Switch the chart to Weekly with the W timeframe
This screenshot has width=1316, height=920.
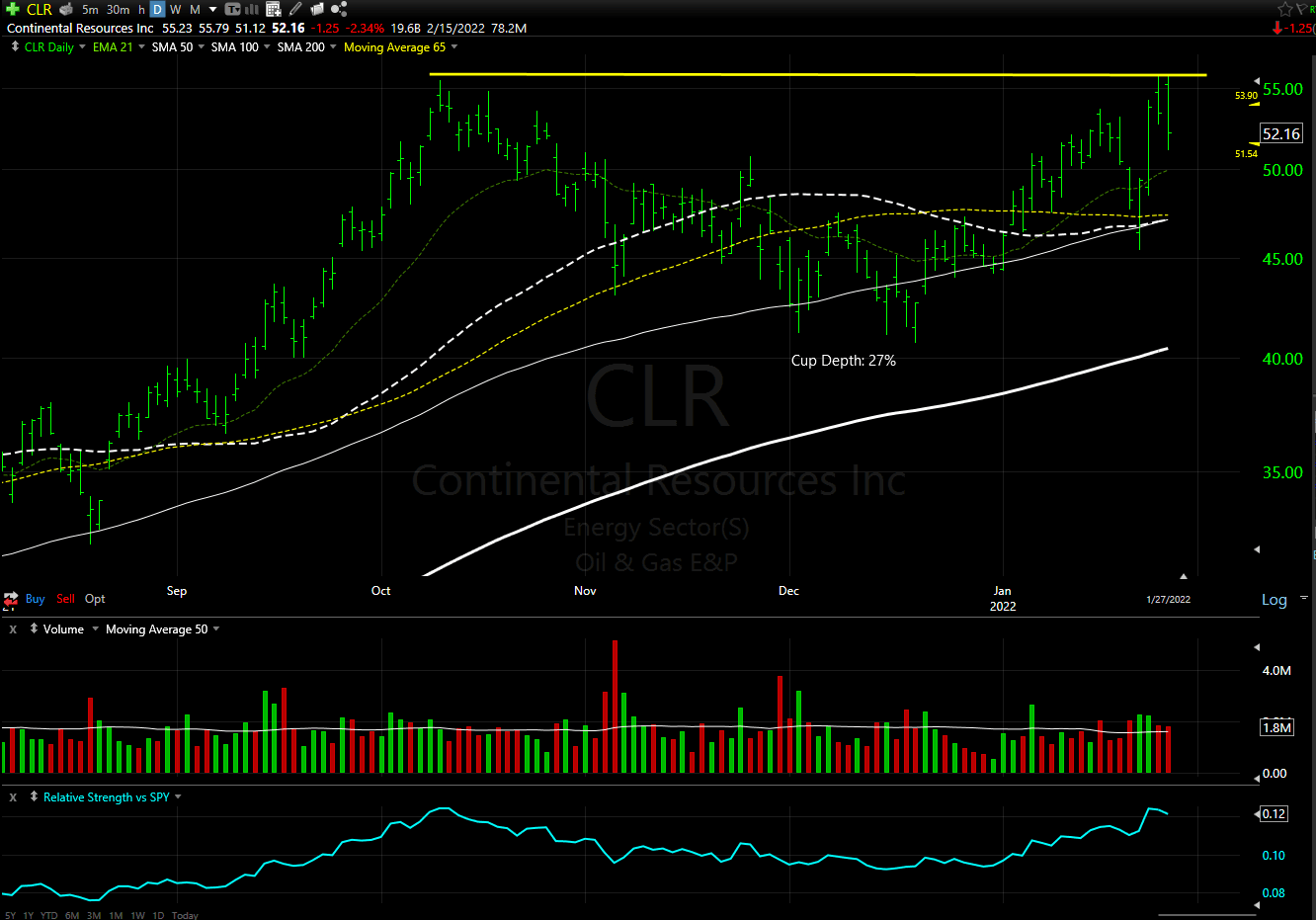click(x=176, y=10)
